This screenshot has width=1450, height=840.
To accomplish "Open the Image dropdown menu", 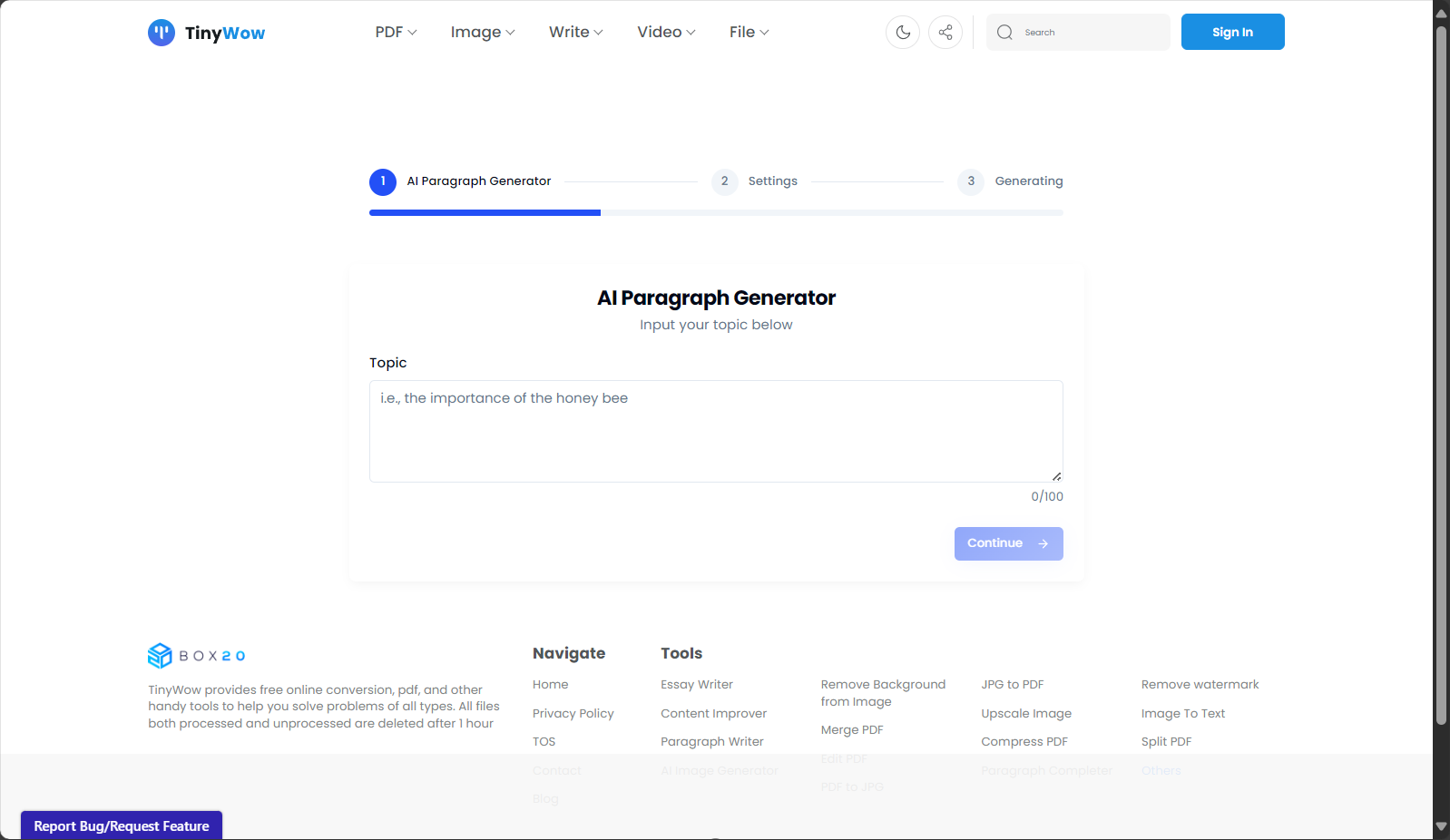I will 483,32.
